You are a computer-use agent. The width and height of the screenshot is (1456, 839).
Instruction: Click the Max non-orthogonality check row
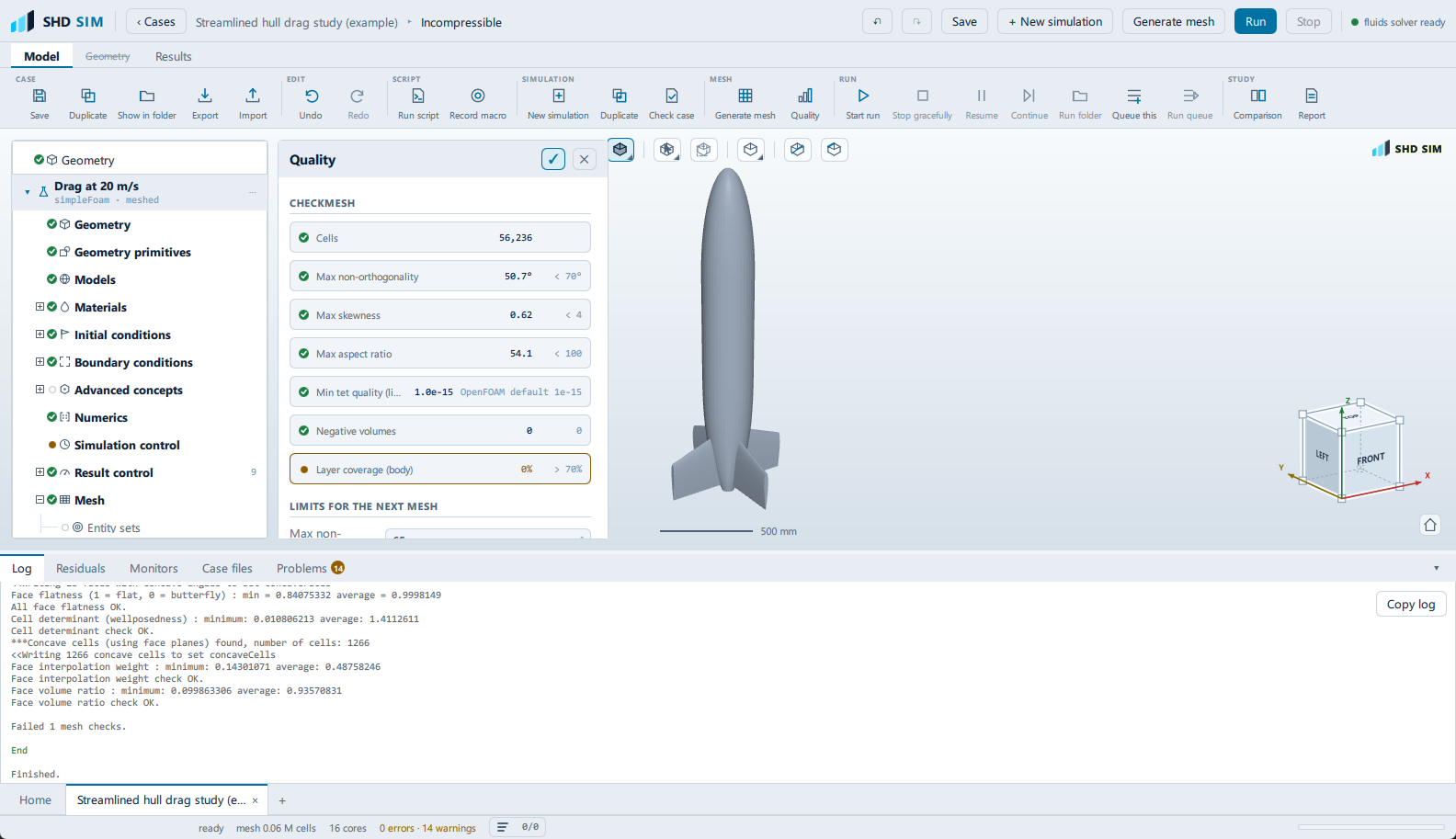[440, 276]
